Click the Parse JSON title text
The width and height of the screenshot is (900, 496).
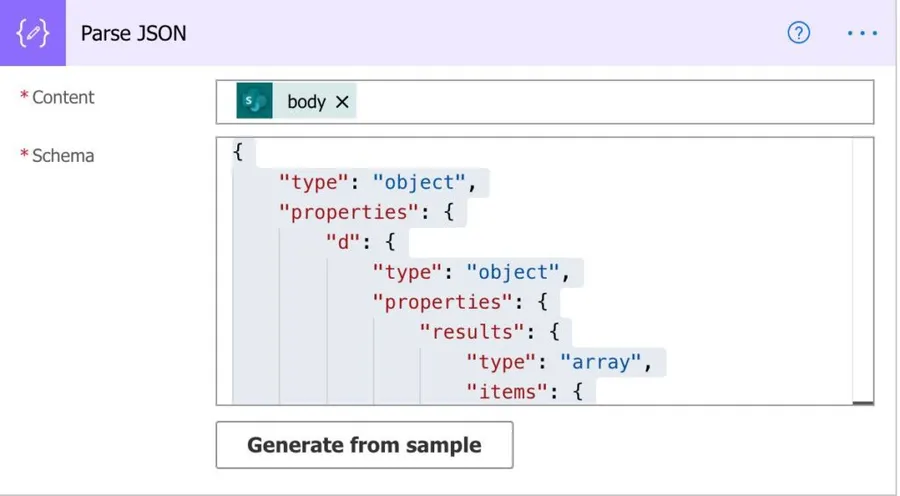tap(133, 33)
